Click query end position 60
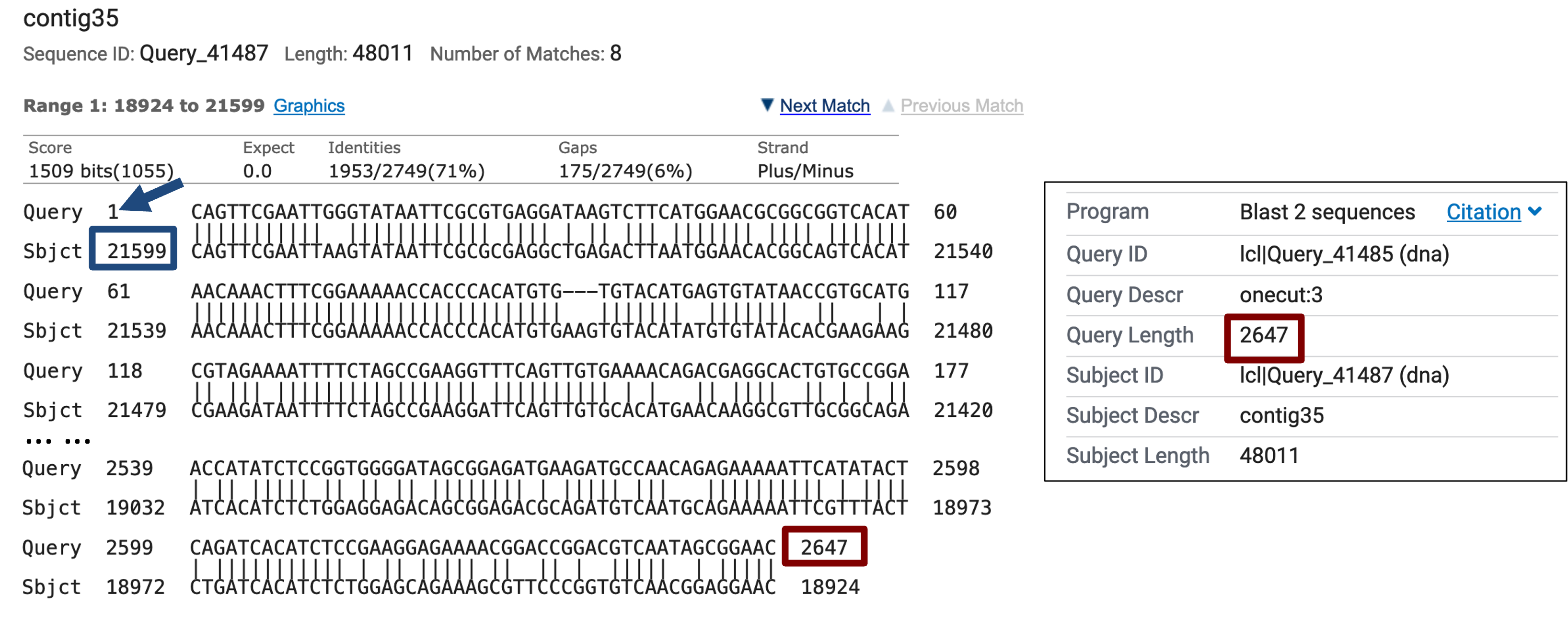This screenshot has height=630, width=1568. [945, 212]
